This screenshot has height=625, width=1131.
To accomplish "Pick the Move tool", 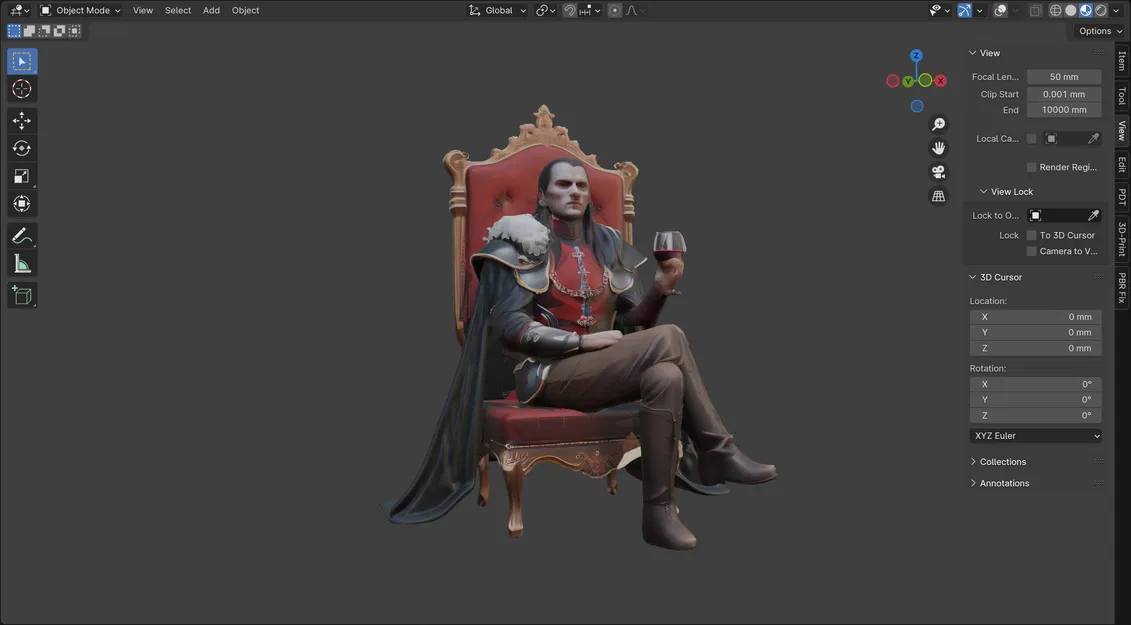I will pos(21,120).
